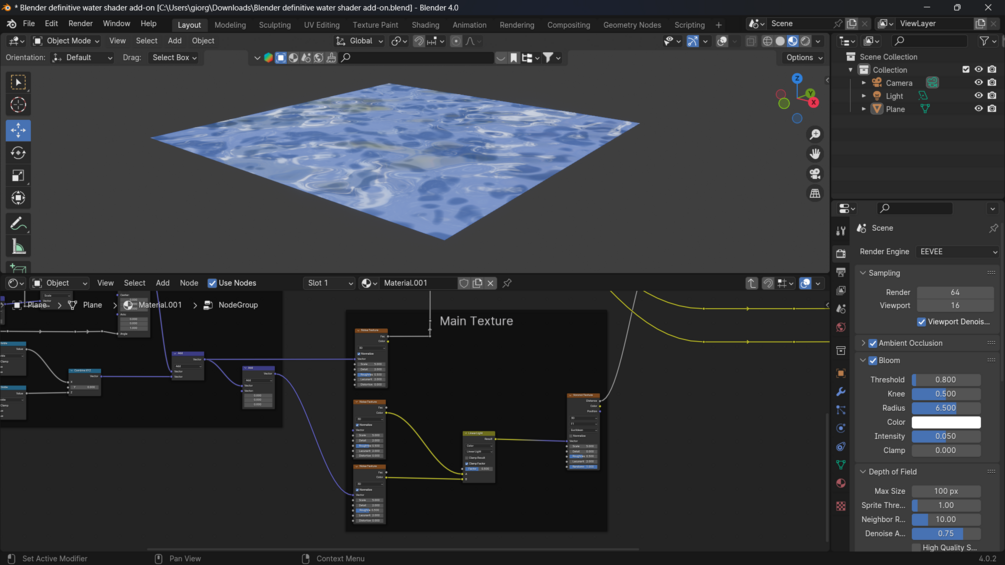Adjust the Bloom Threshold slider
This screenshot has width=1005, height=565.
[x=946, y=380]
